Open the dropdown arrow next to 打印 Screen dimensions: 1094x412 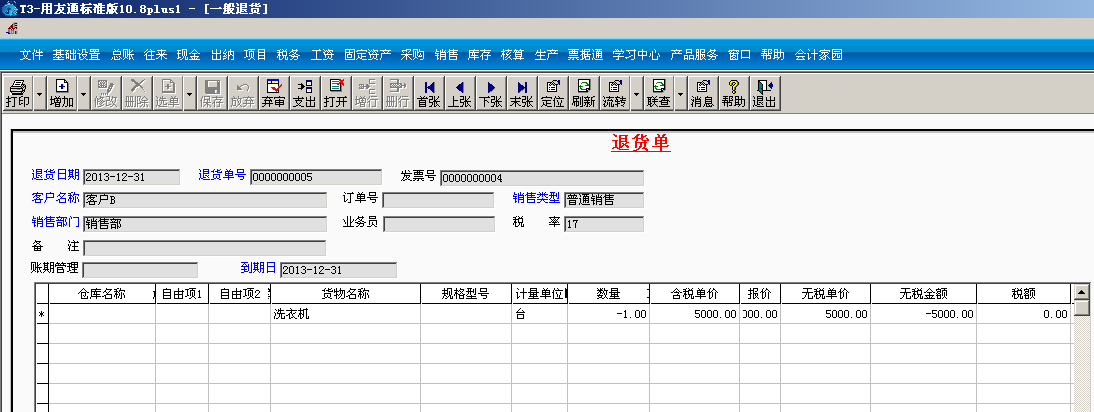pos(39,93)
